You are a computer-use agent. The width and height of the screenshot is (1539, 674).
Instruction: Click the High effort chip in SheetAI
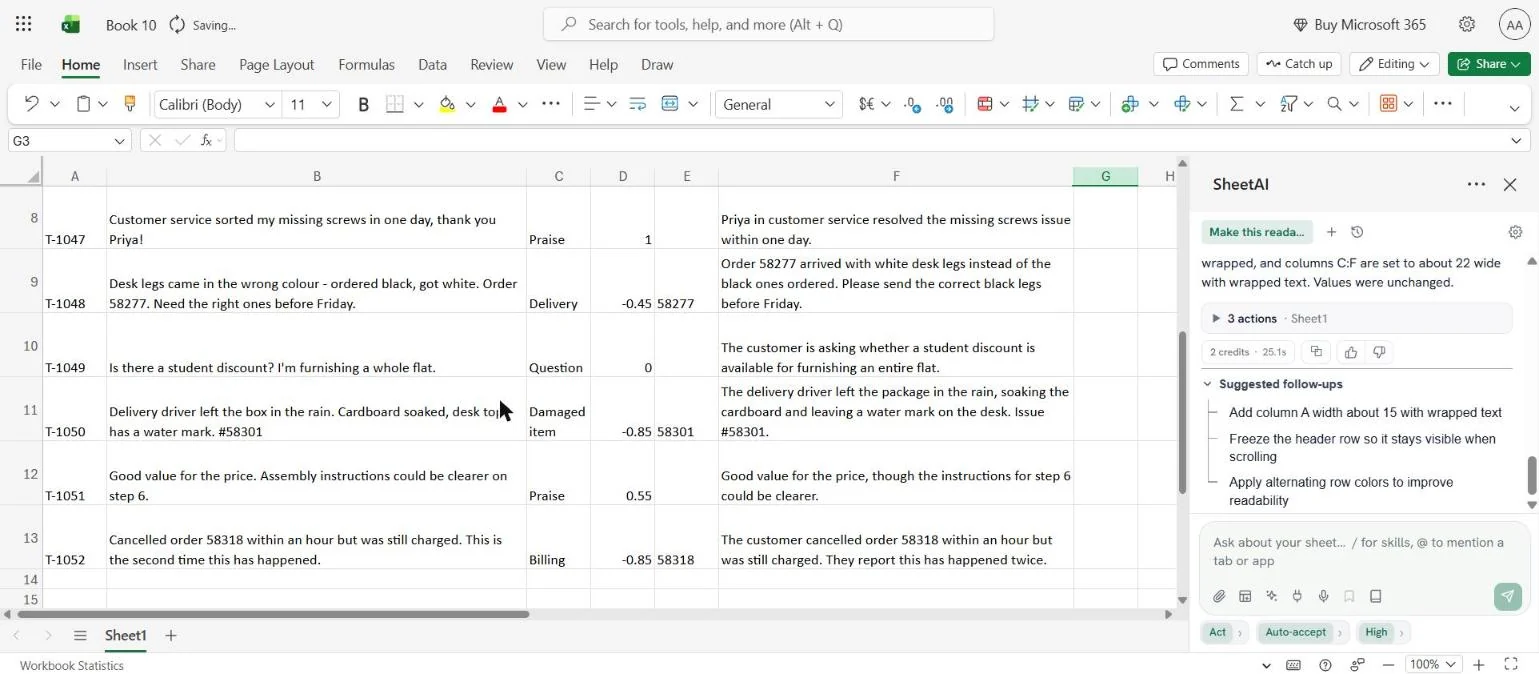[1376, 632]
